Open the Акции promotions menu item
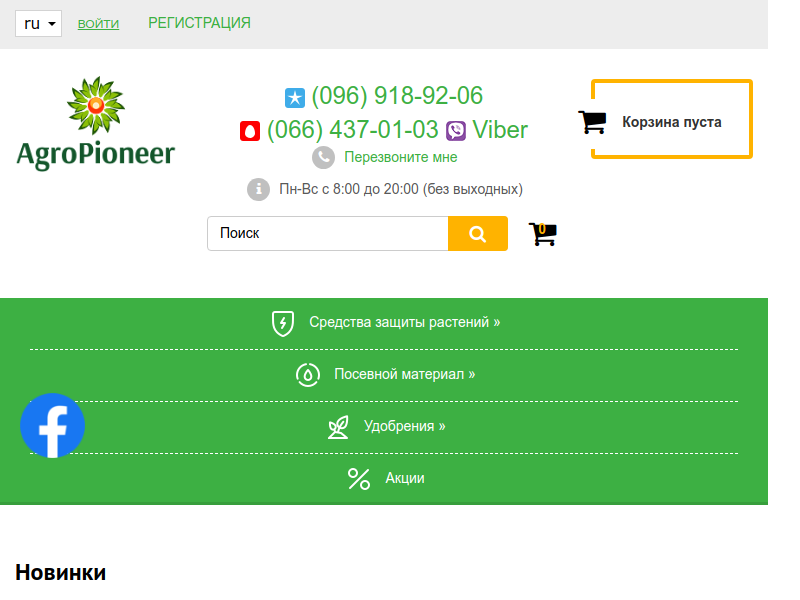Image resolution: width=800 pixels, height=600 pixels. coord(405,478)
